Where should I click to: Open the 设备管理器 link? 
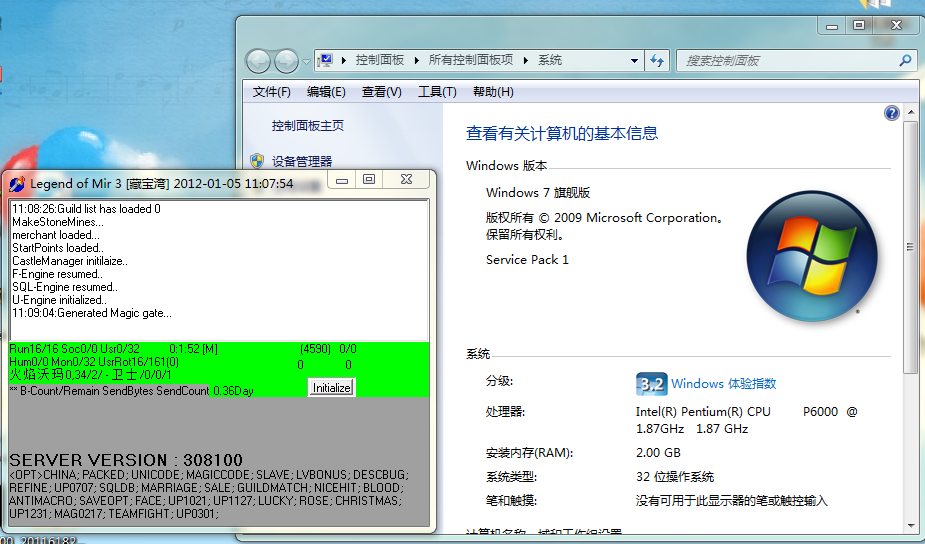301,161
